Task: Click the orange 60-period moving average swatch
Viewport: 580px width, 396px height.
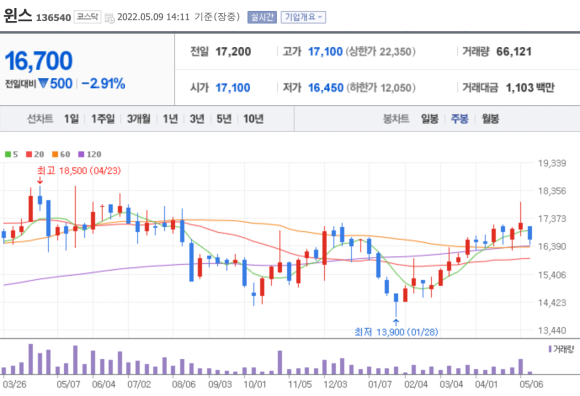Action: pos(55,154)
